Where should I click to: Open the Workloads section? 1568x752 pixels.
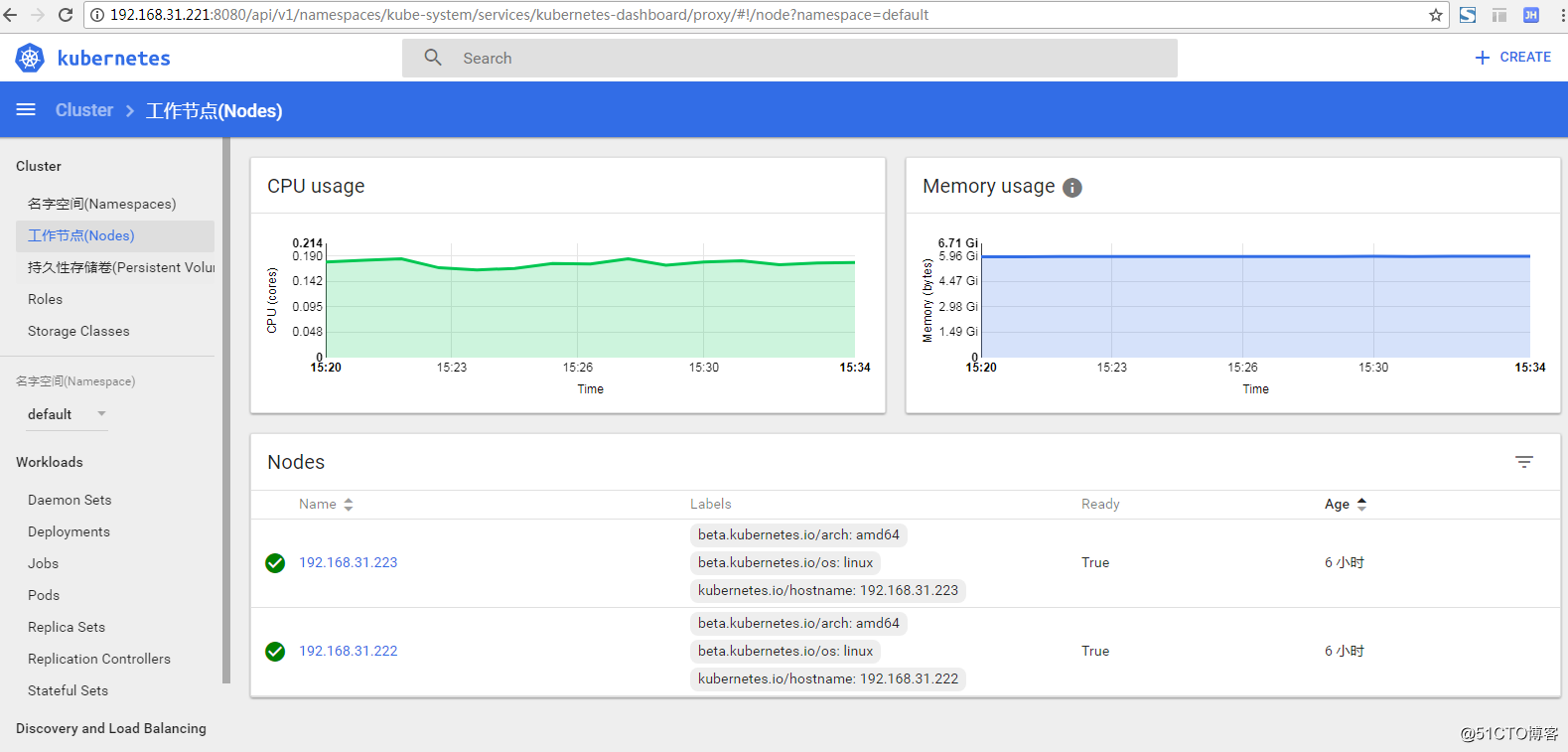click(50, 462)
